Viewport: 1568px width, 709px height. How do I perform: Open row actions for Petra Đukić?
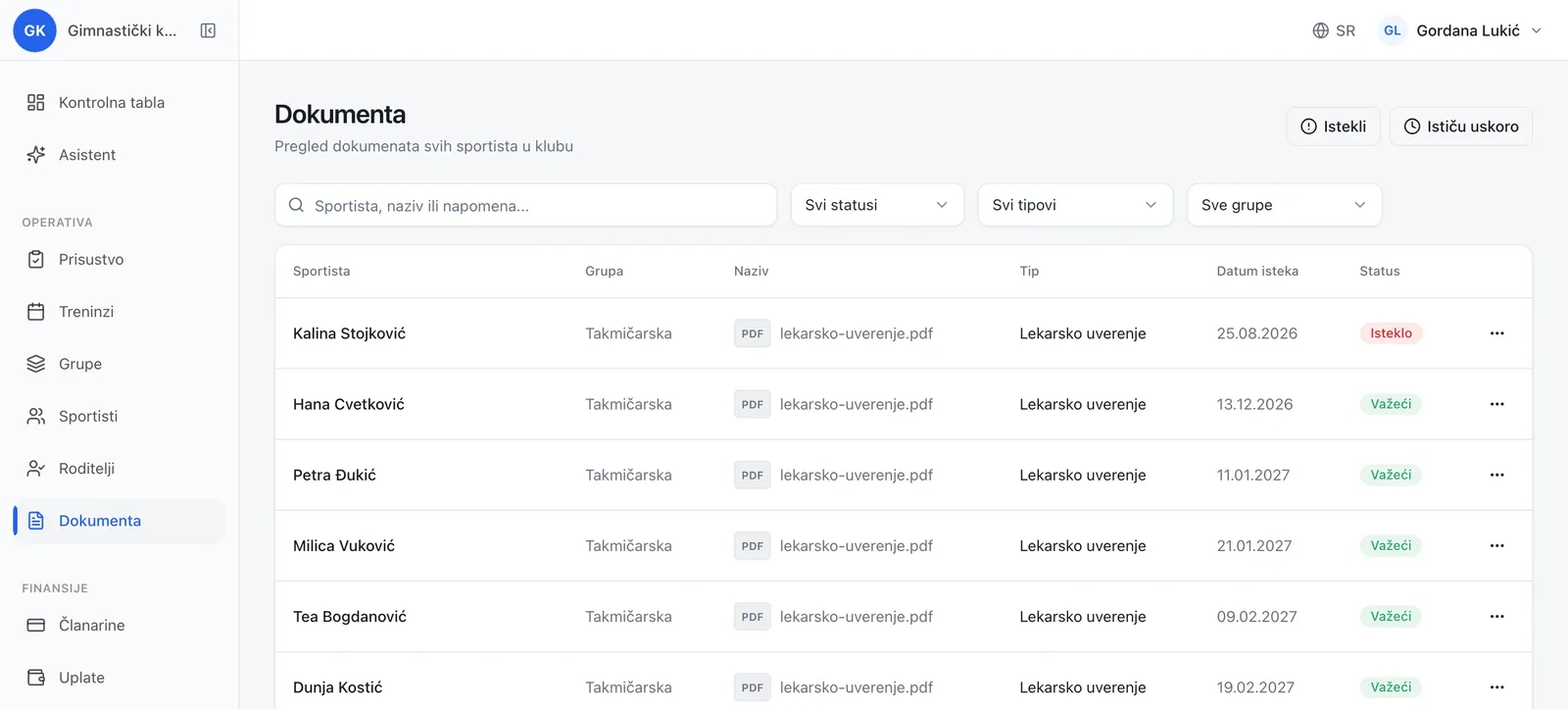[1496, 475]
